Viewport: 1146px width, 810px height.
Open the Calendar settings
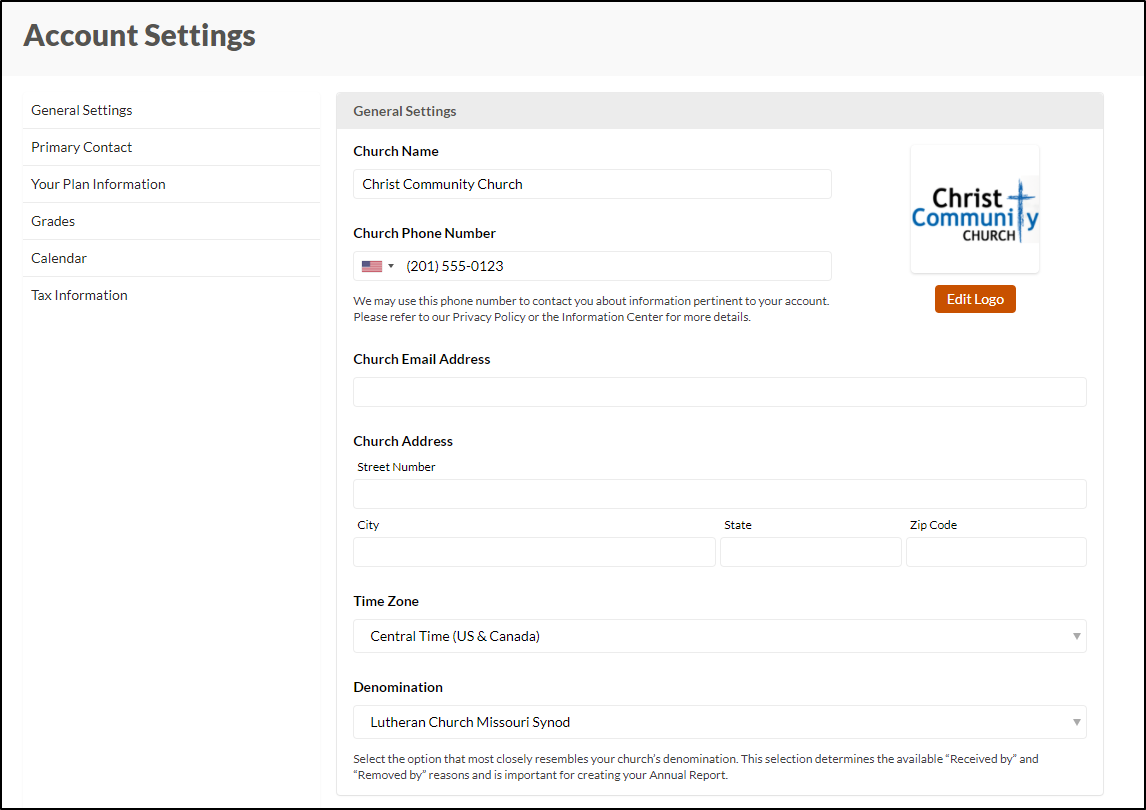coord(171,258)
